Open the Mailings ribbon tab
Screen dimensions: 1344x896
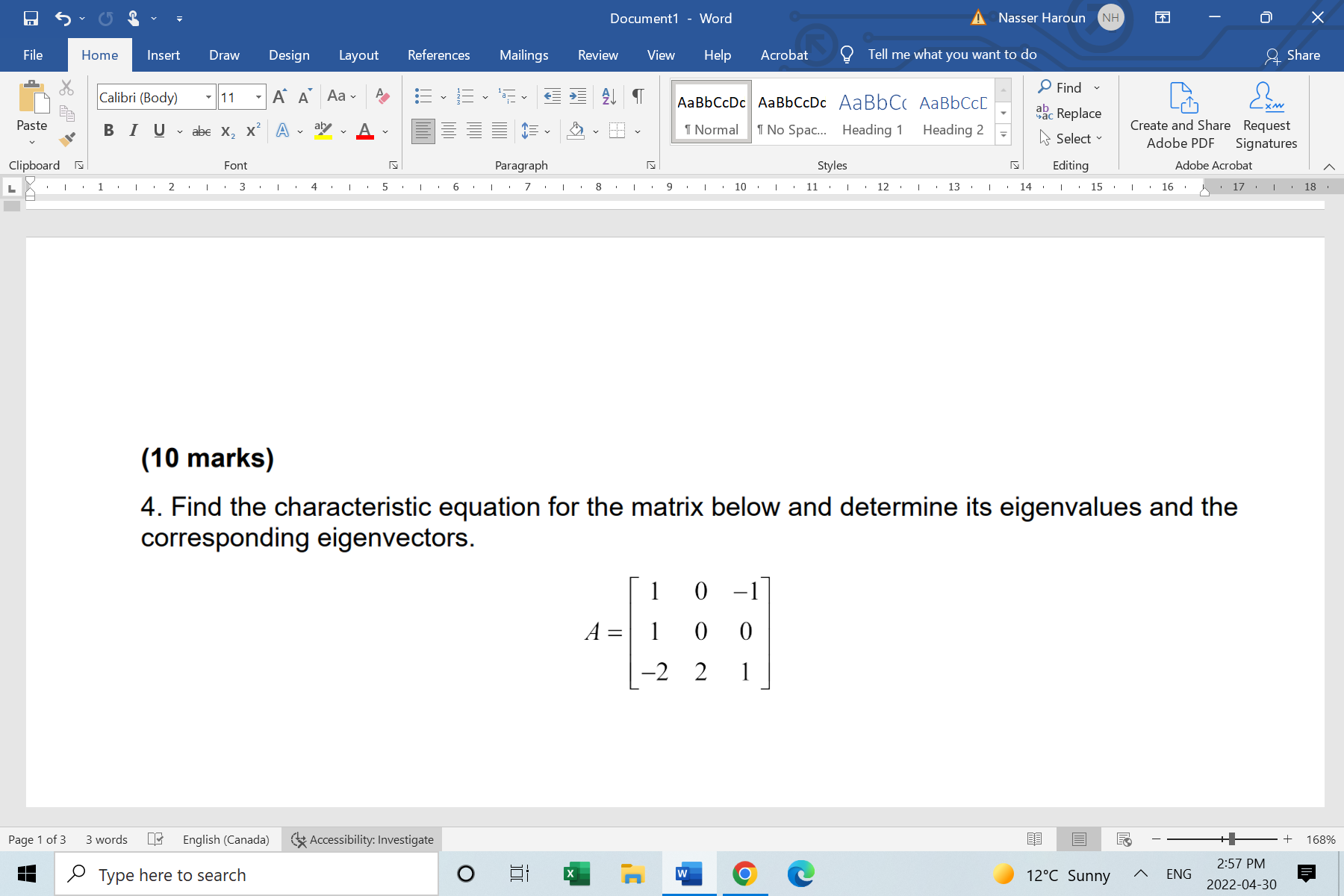coord(523,55)
